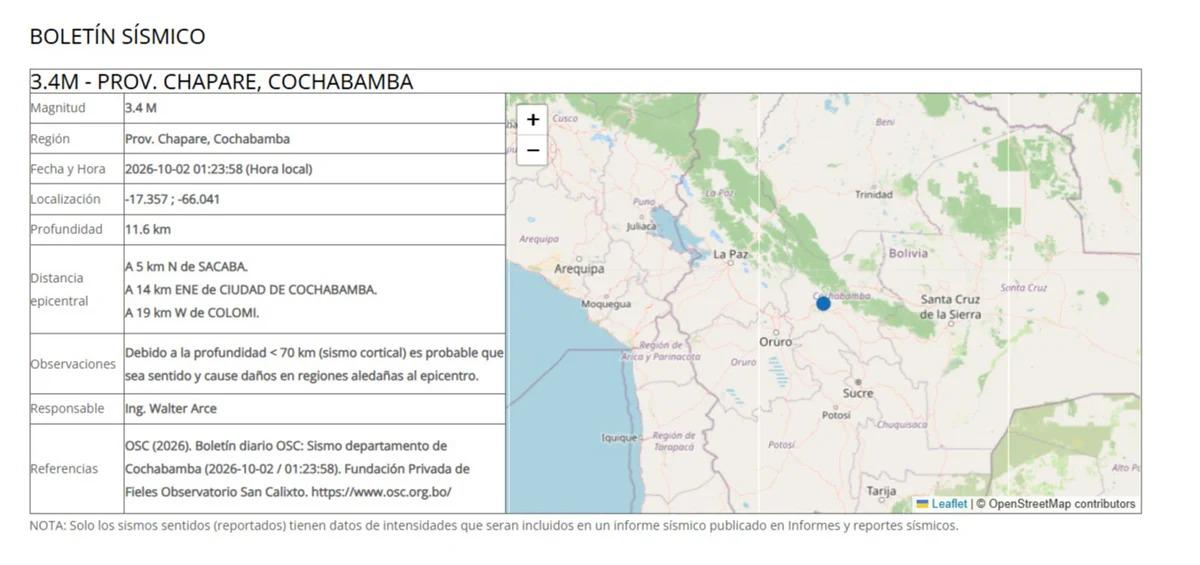The width and height of the screenshot is (1200, 565).
Task: Click the blue epicenter marker on map
Action: (x=823, y=303)
